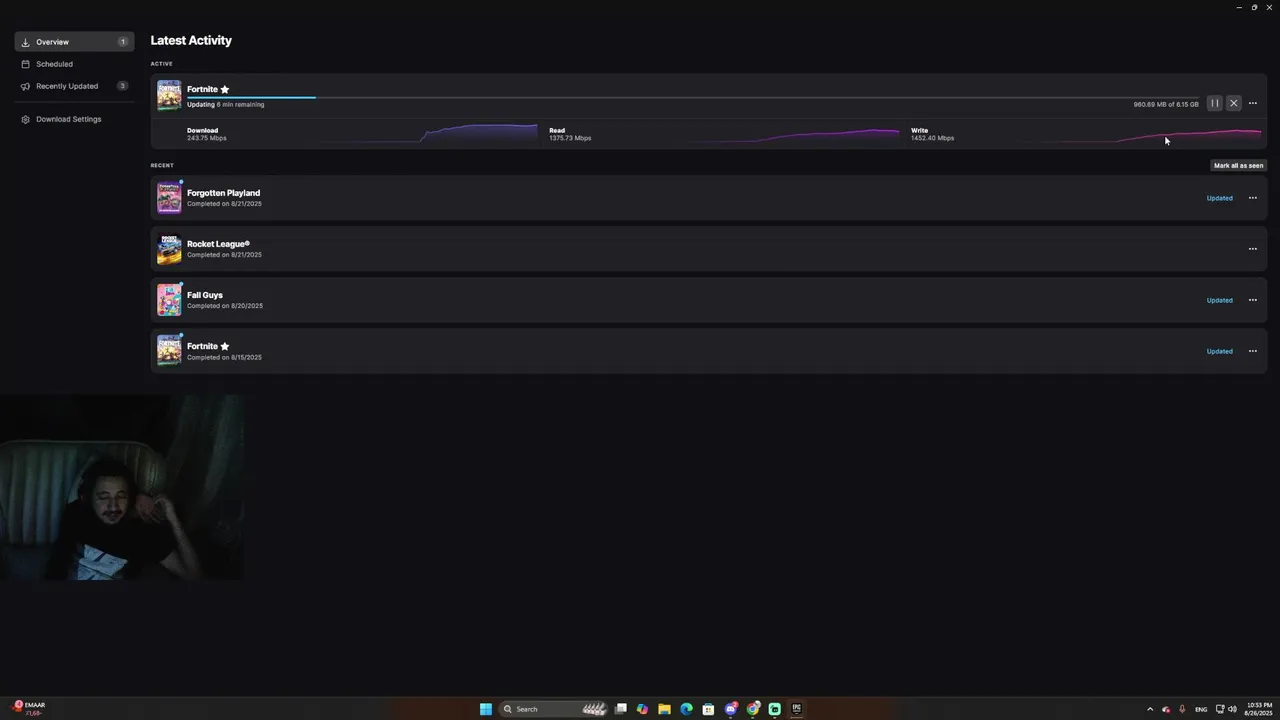
Task: Pause the active Fortnite update
Action: [1215, 103]
